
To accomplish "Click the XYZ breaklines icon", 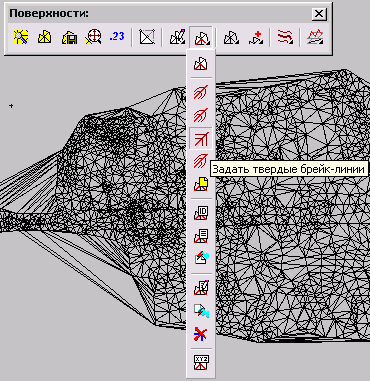I will point(201,362).
